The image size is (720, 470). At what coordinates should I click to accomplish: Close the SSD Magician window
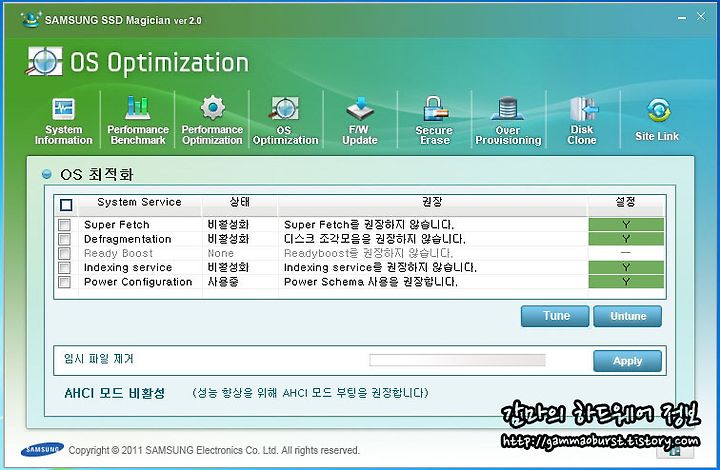click(x=701, y=17)
